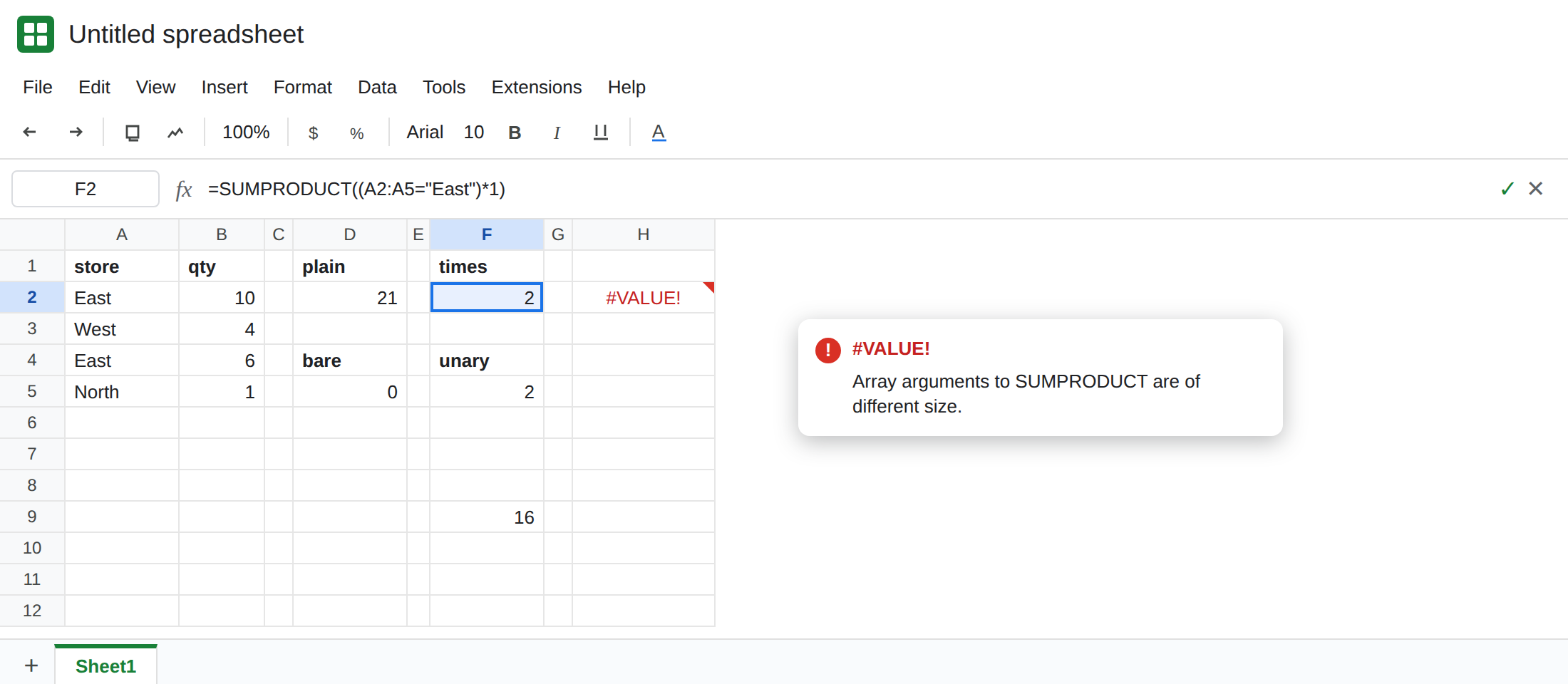This screenshot has width=1568, height=684.
Task: Select column F header
Action: [x=487, y=234]
